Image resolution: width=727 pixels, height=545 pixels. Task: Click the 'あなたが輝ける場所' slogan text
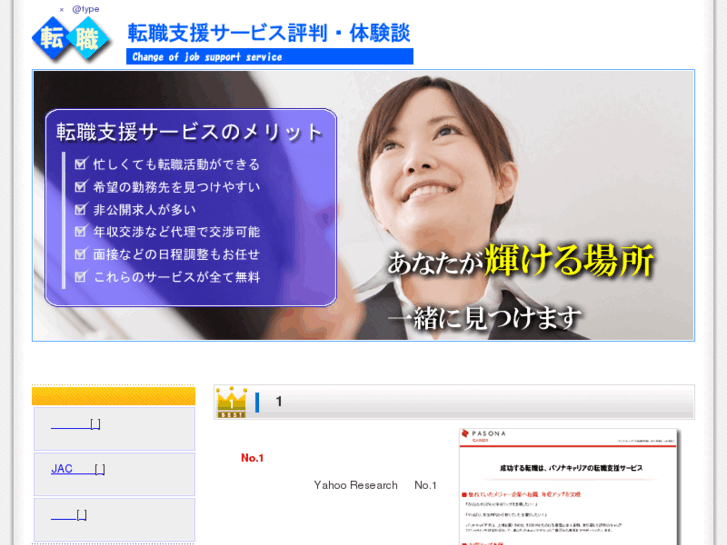[x=520, y=260]
